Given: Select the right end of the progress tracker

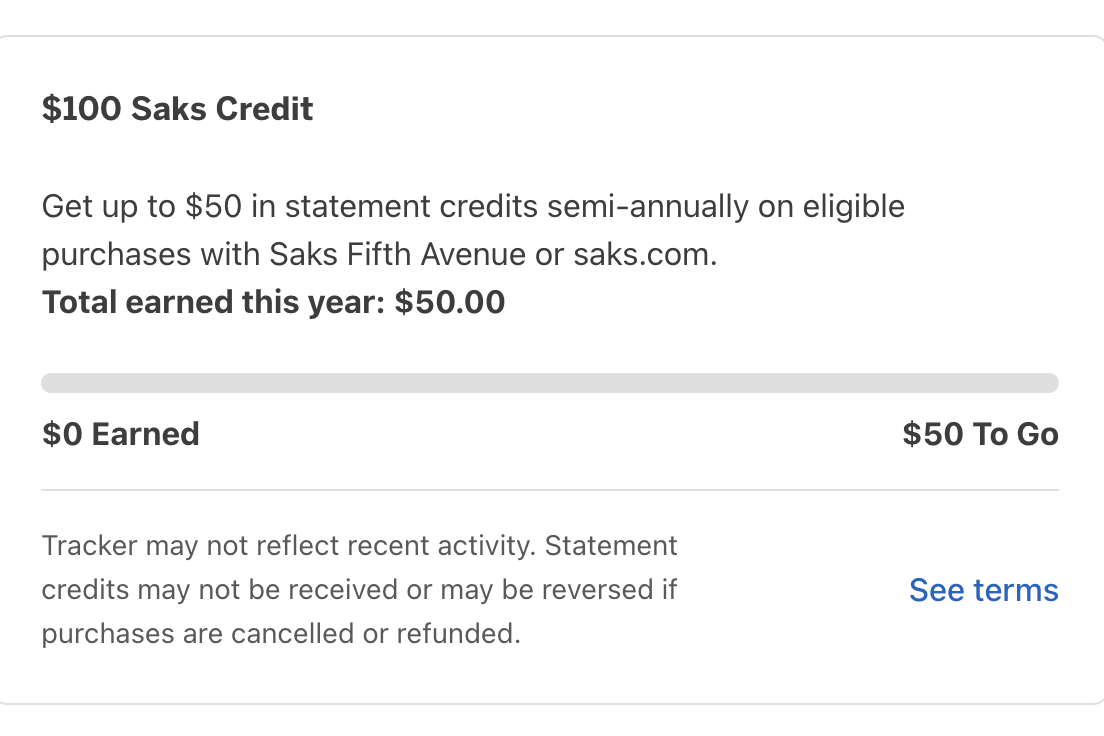Looking at the screenshot, I should click(x=1050, y=381).
